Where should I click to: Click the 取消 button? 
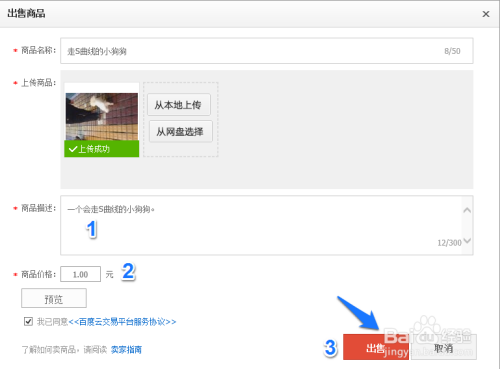444,347
